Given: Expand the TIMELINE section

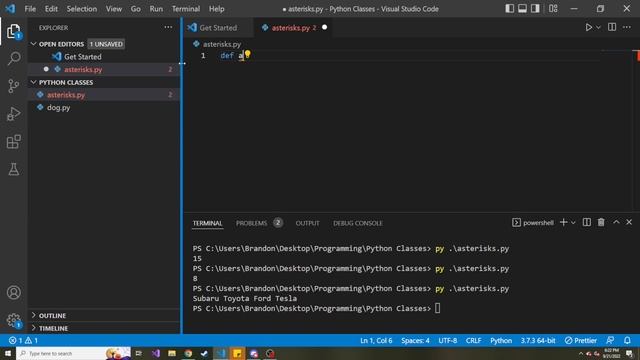Looking at the screenshot, I should tap(104, 328).
